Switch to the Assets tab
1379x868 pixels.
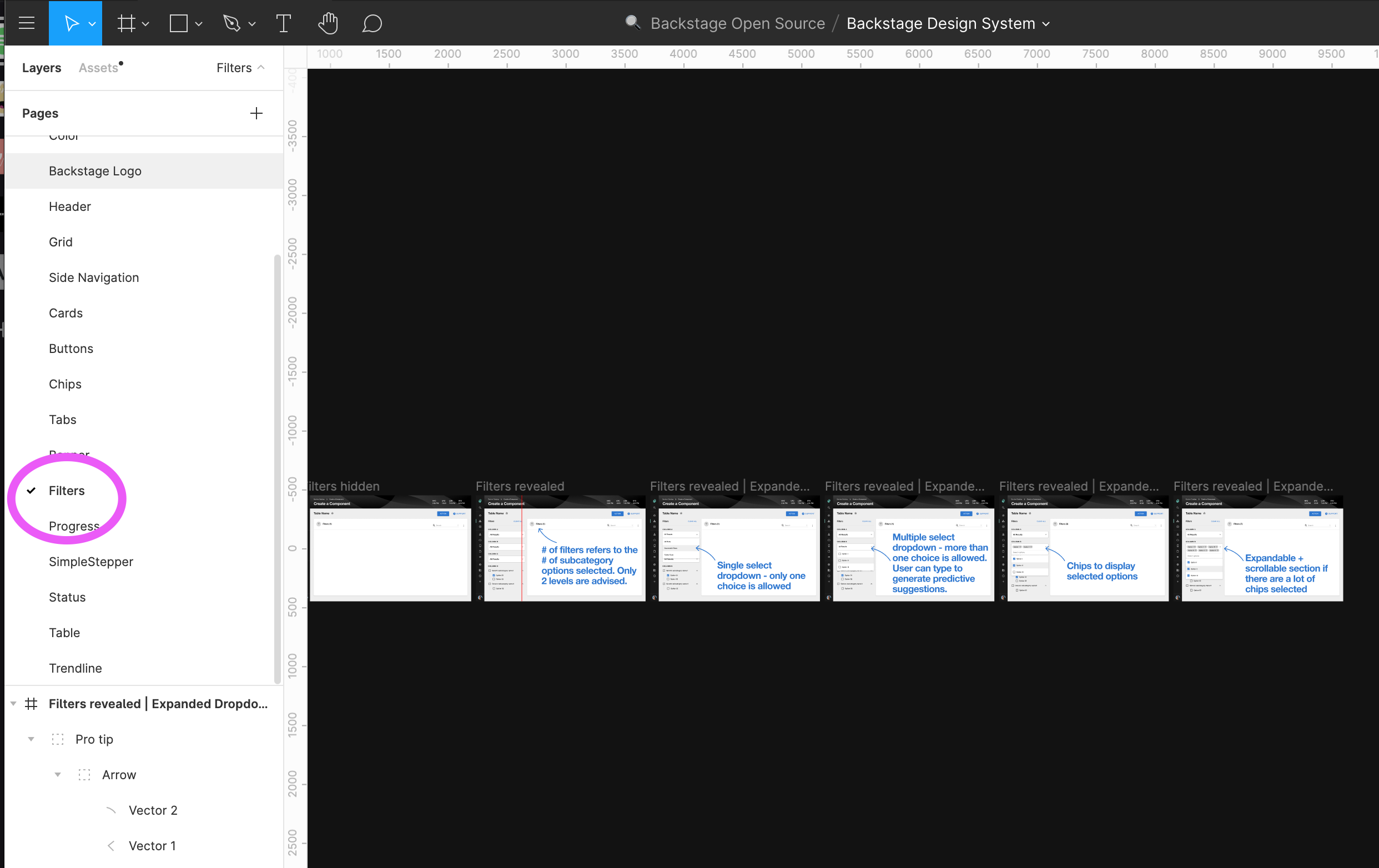pyautogui.click(x=98, y=68)
